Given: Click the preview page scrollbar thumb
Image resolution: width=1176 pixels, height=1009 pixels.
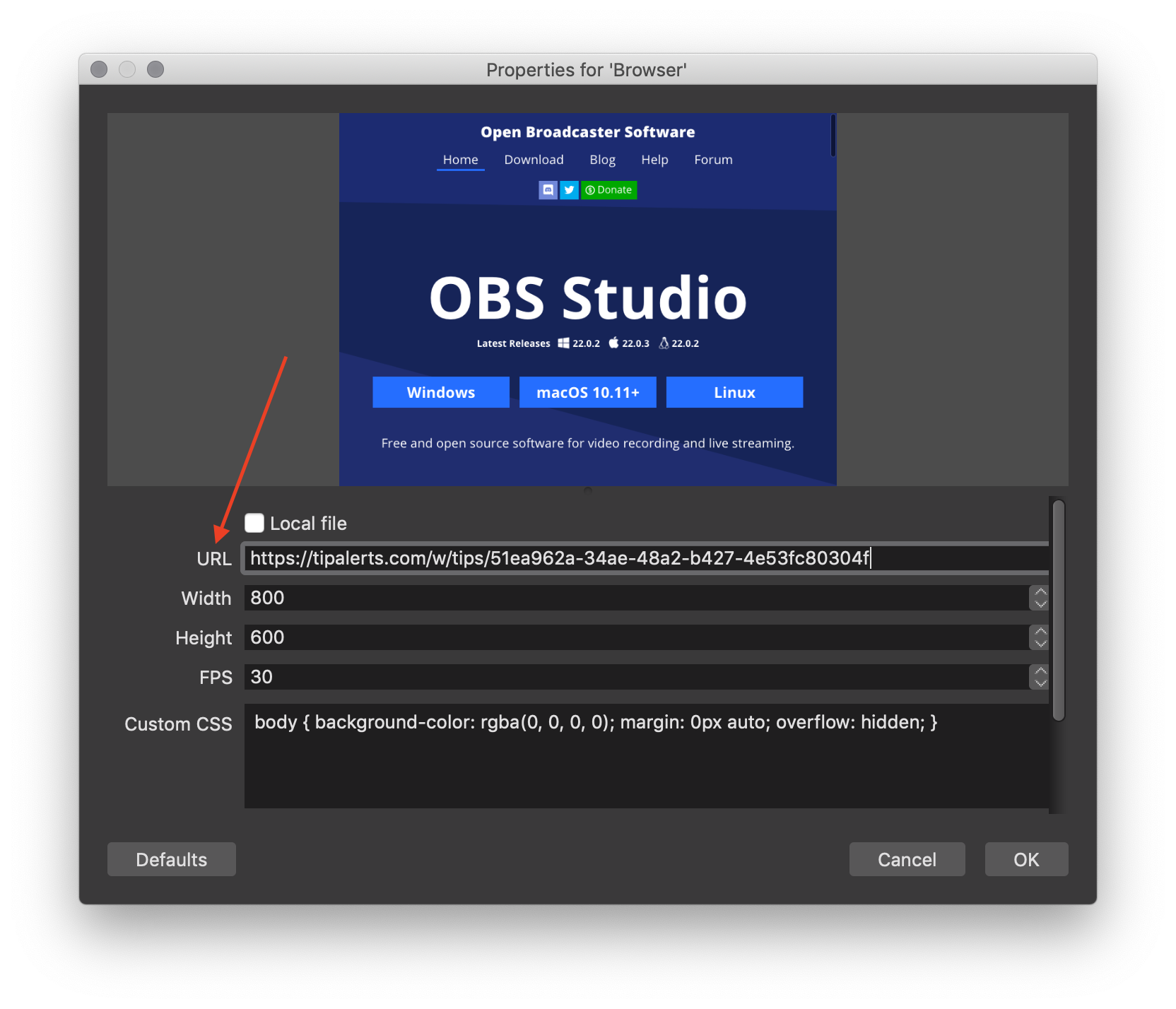Looking at the screenshot, I should coord(833,136).
